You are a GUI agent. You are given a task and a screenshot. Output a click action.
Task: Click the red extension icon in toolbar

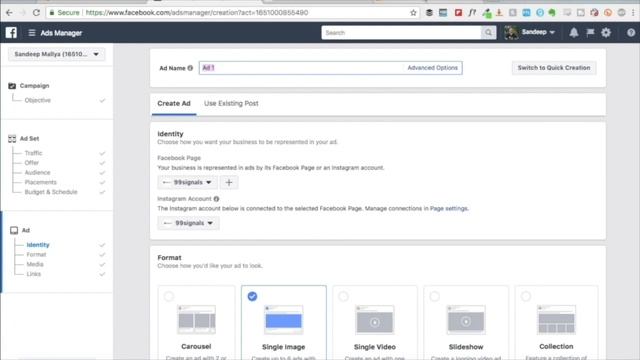coord(458,13)
